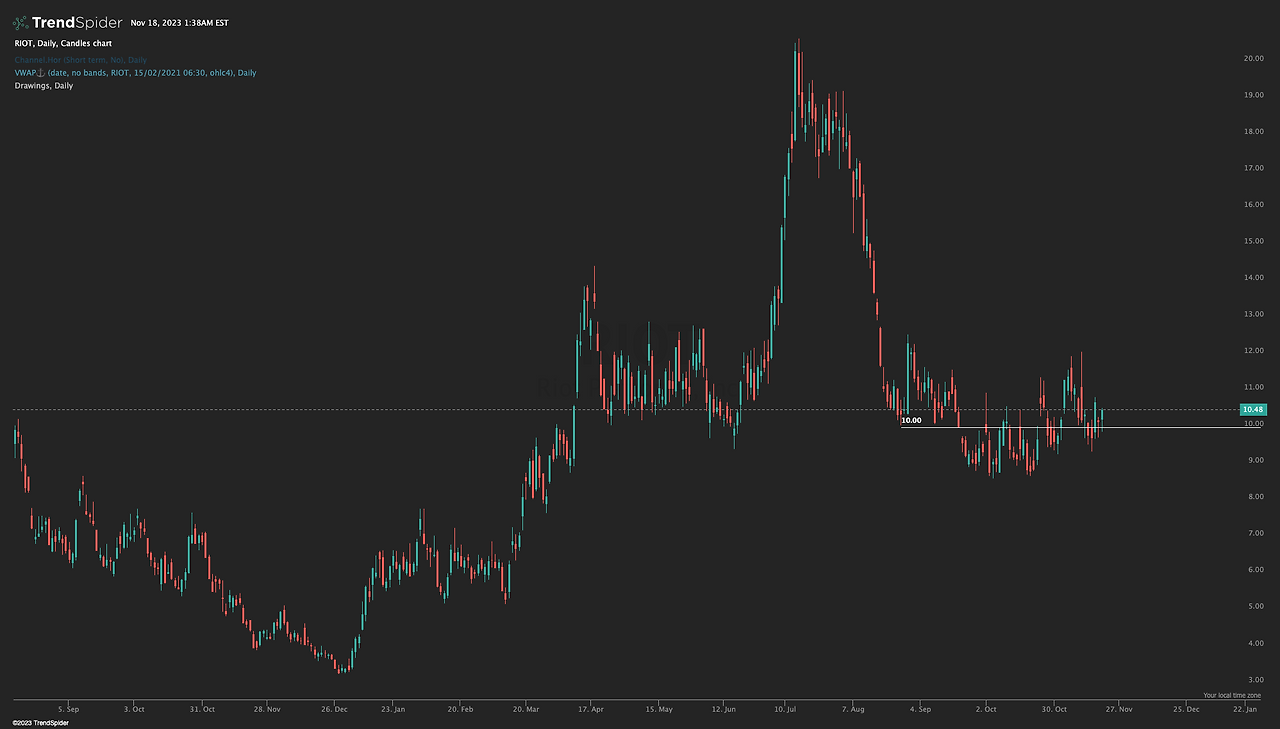Click the TrendSpider logo
Viewport: 1280px width, 729px height.
coord(67,22)
